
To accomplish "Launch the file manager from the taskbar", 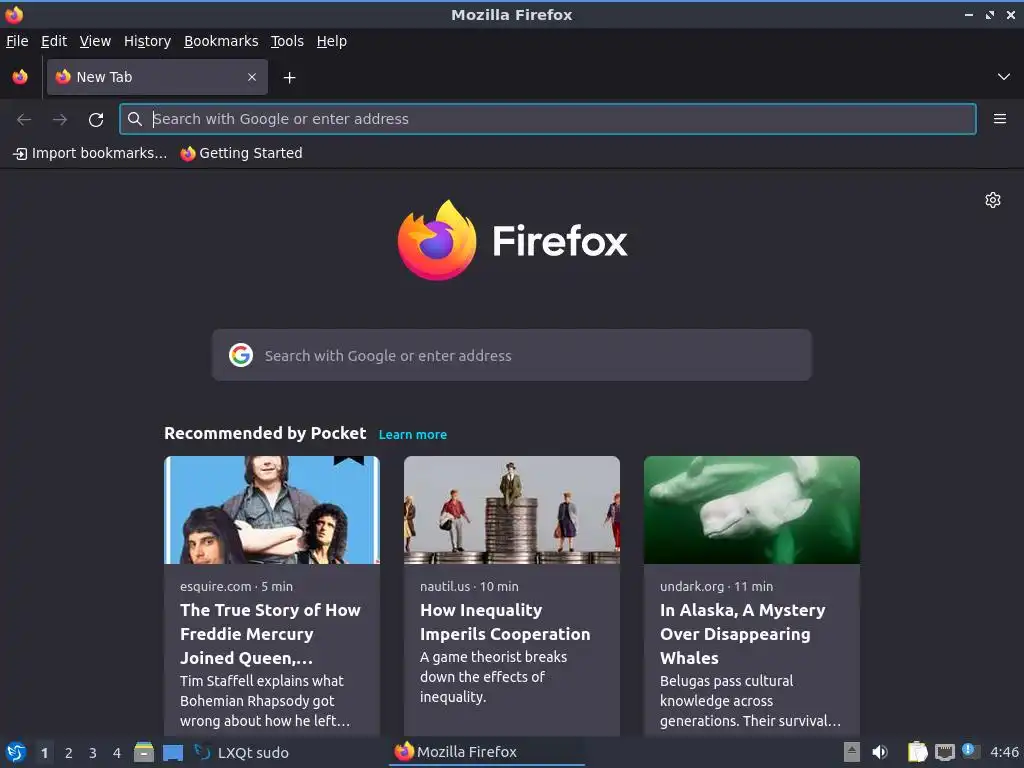I will 144,752.
